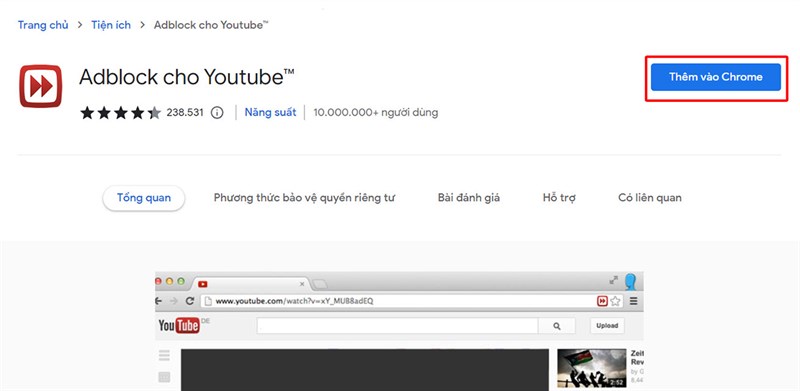Click the extension preview screenshot image
Screen dimensions: 800x391
(399, 331)
